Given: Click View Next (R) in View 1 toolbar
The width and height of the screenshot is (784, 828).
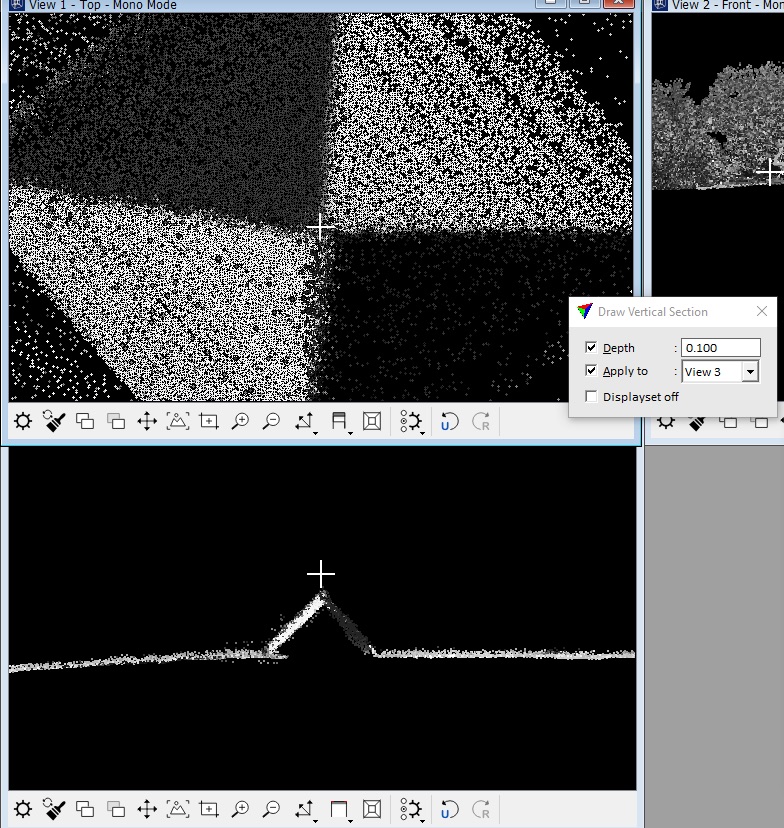Looking at the screenshot, I should (481, 421).
